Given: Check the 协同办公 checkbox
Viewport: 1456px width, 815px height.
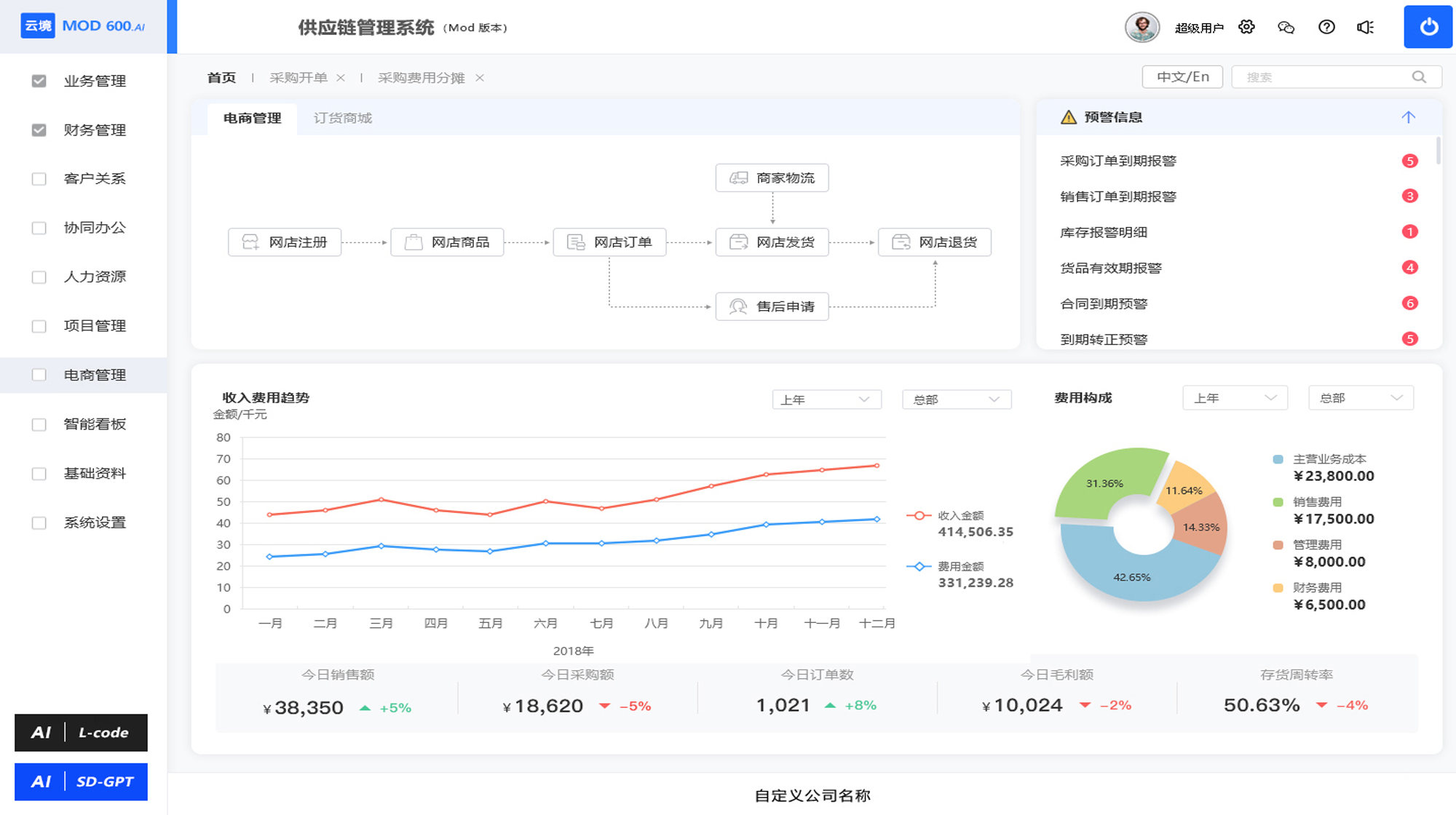Looking at the screenshot, I should point(39,228).
